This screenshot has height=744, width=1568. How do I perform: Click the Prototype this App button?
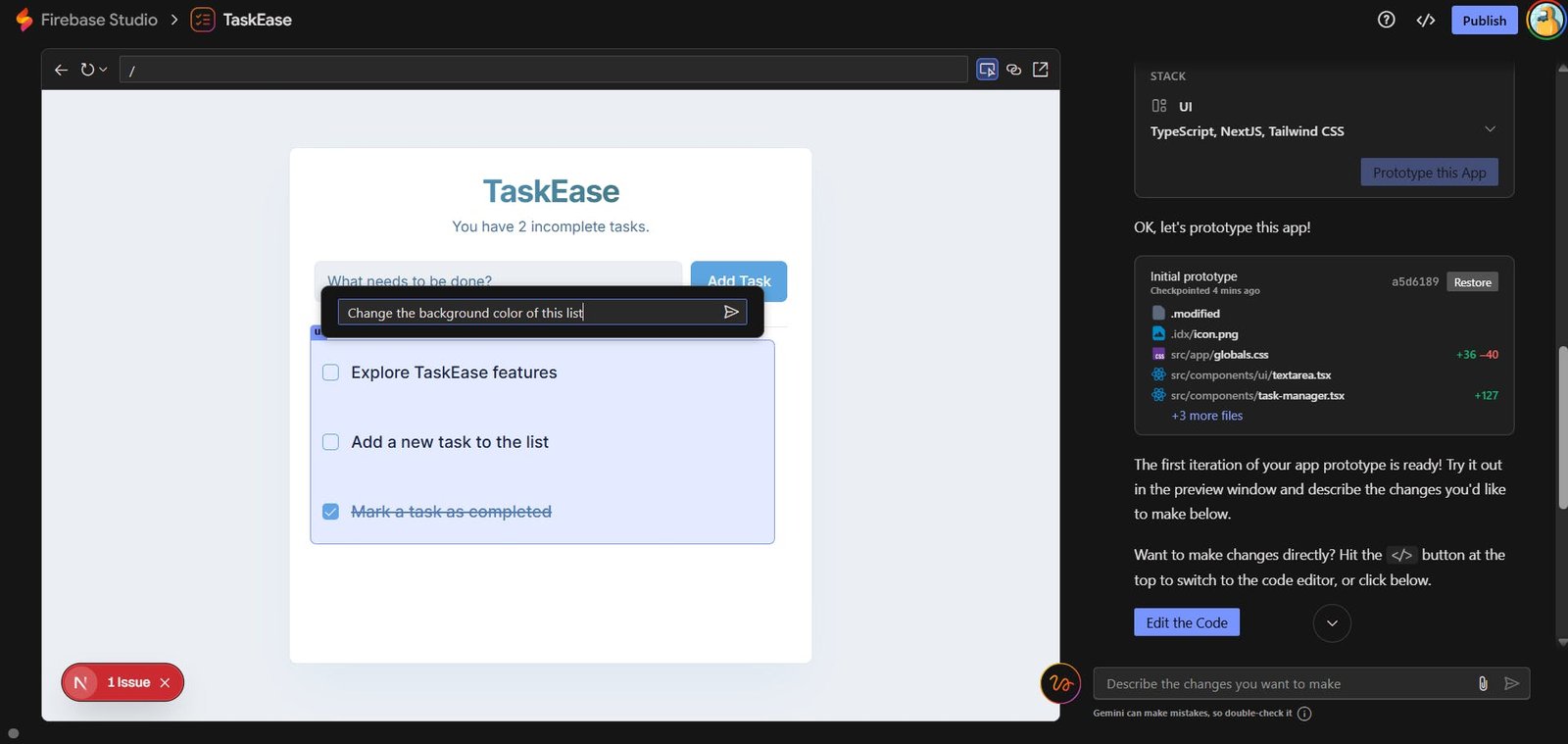click(1429, 173)
